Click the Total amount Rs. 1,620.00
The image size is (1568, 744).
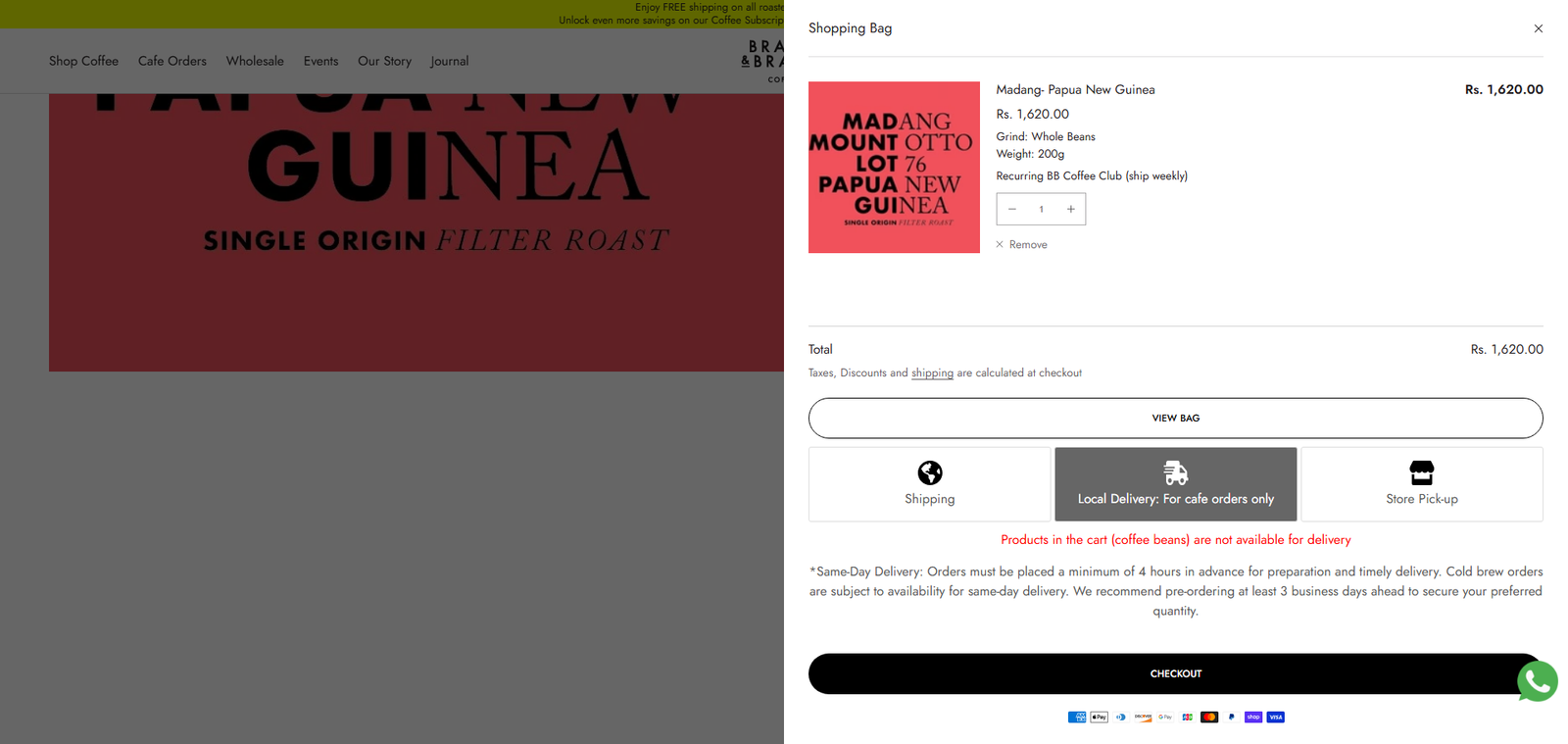coord(1506,349)
